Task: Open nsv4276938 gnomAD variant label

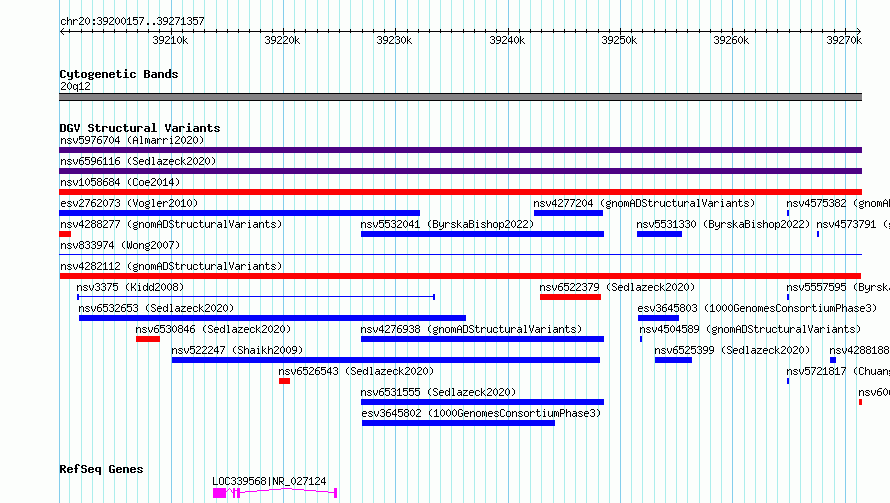Action: (471, 329)
